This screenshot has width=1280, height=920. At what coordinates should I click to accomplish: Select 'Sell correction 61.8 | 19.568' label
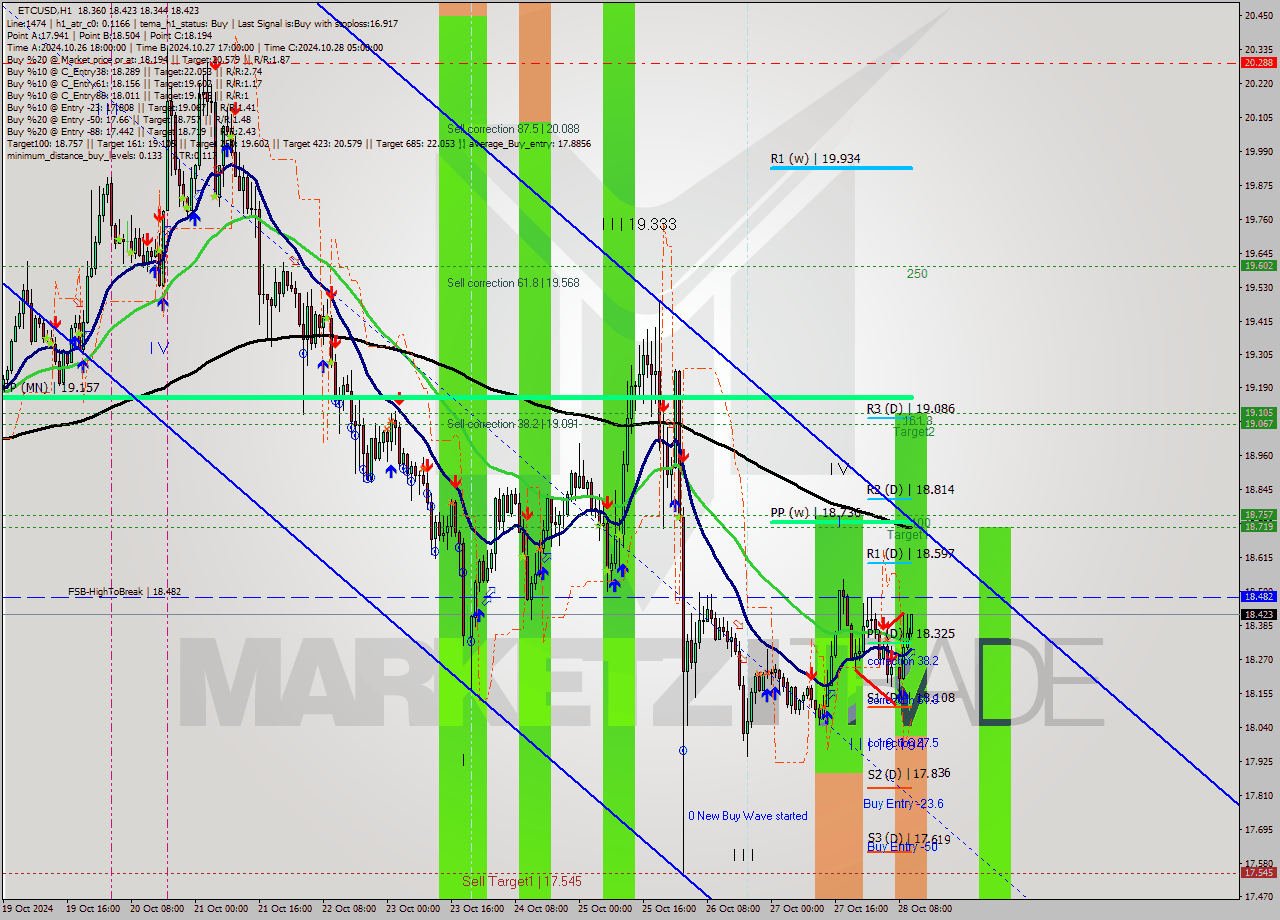pyautogui.click(x=513, y=283)
